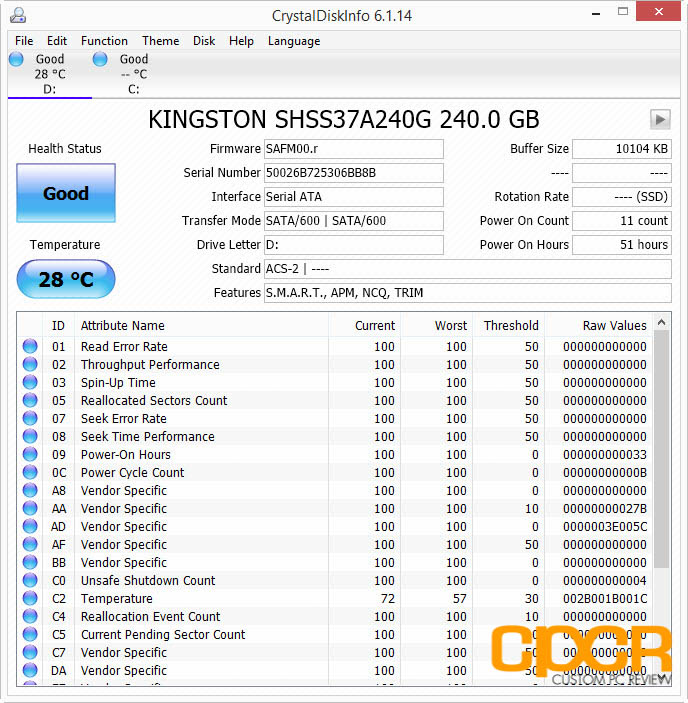Select the D: drive status icon
Viewport: 688px width, 703px height.
tap(17, 59)
